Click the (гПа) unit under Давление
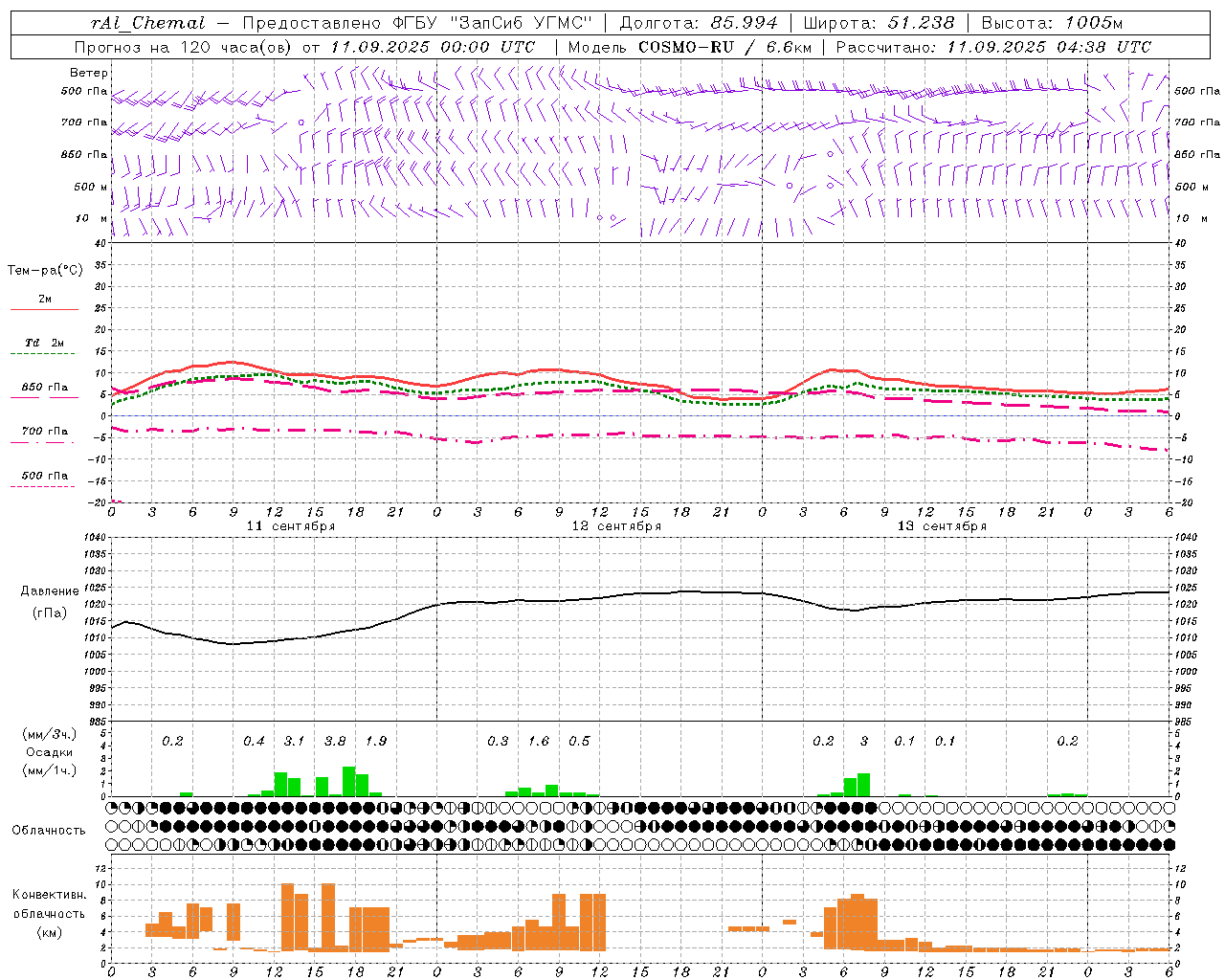 click(48, 613)
